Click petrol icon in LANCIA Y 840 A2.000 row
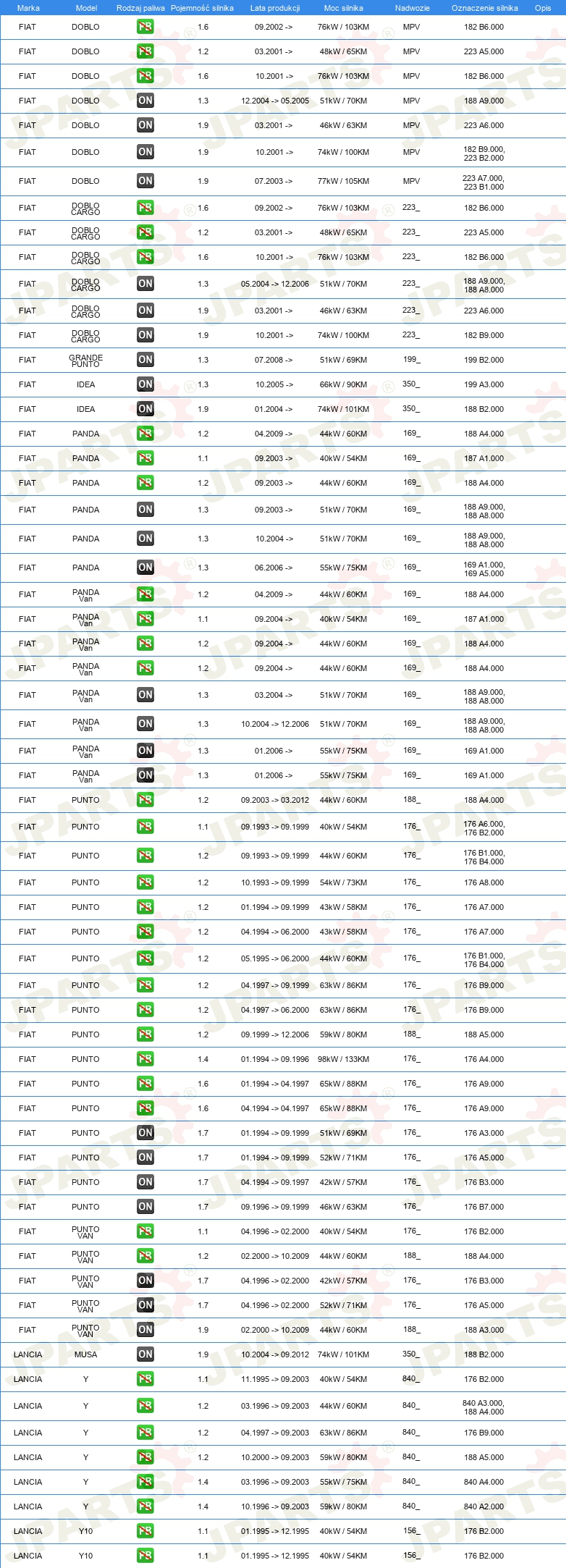This screenshot has width=566, height=1568. point(145,1506)
